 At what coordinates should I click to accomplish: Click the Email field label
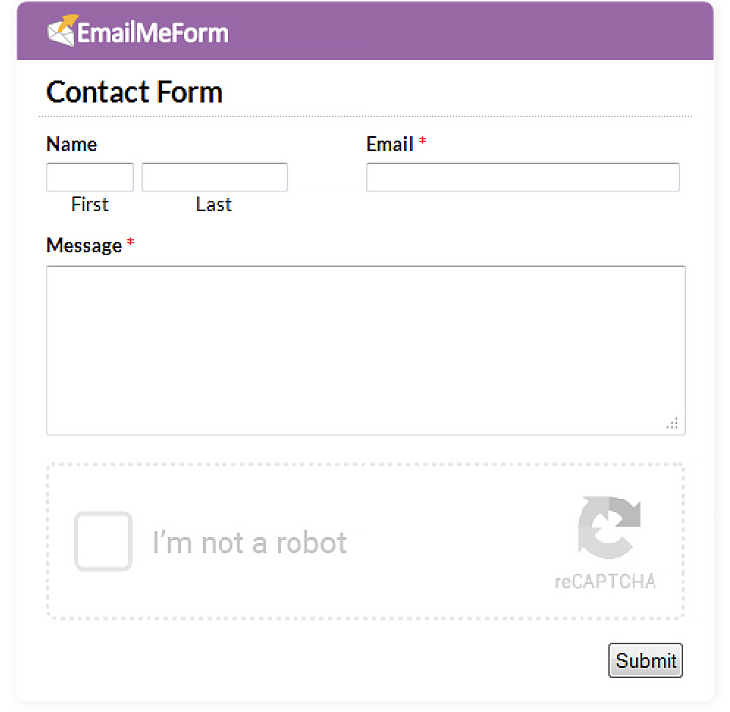390,144
